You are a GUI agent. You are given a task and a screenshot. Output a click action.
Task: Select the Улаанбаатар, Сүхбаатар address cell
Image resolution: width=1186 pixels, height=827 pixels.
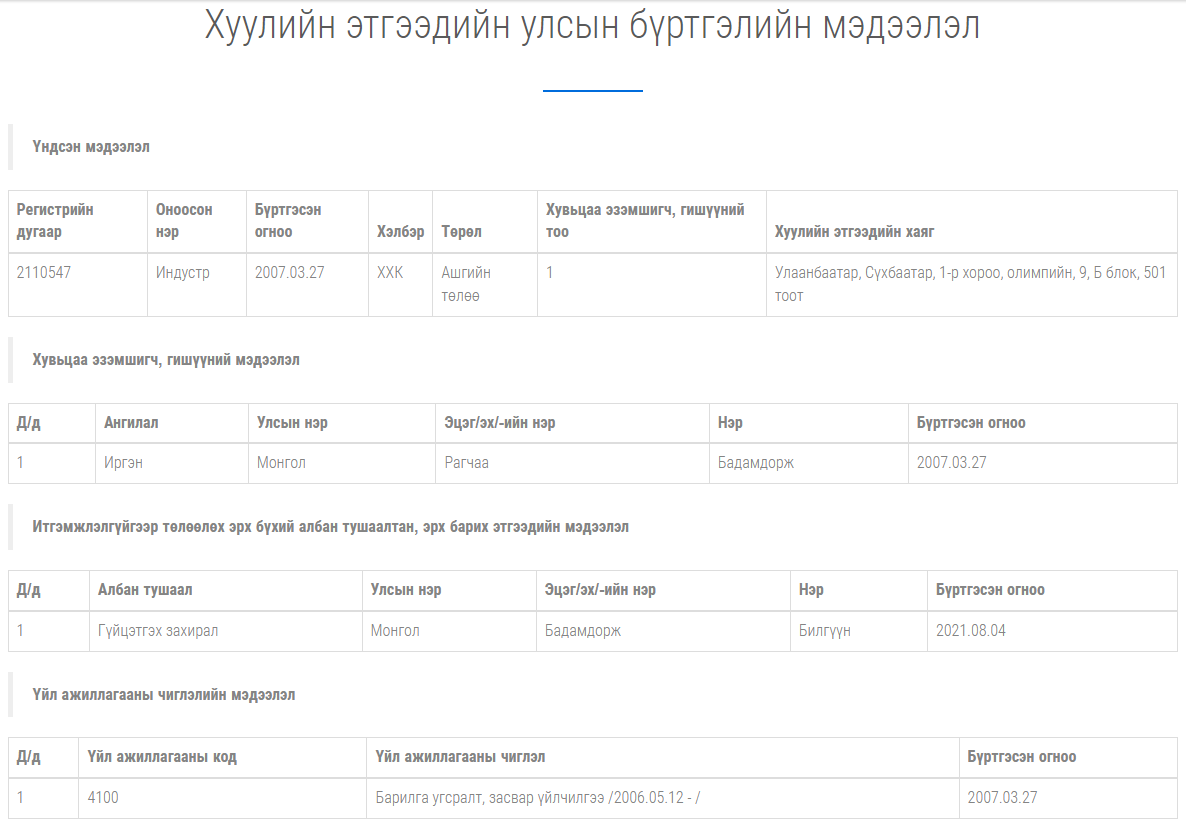pos(970,284)
